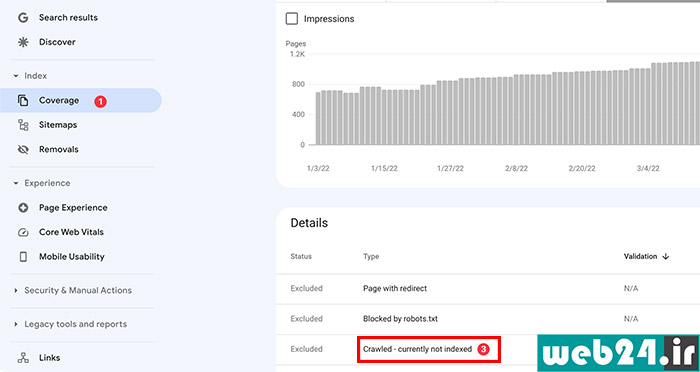The width and height of the screenshot is (700, 372).
Task: Open Core Web Vitals report
Action: (x=71, y=232)
